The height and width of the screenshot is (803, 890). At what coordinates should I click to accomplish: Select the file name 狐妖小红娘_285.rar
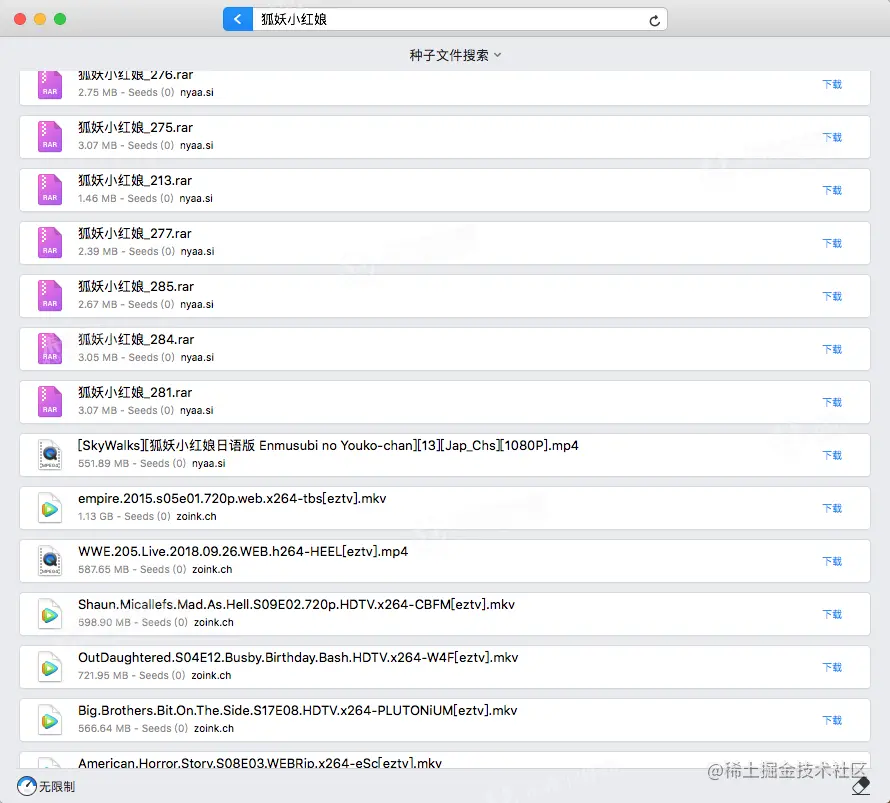(136, 287)
